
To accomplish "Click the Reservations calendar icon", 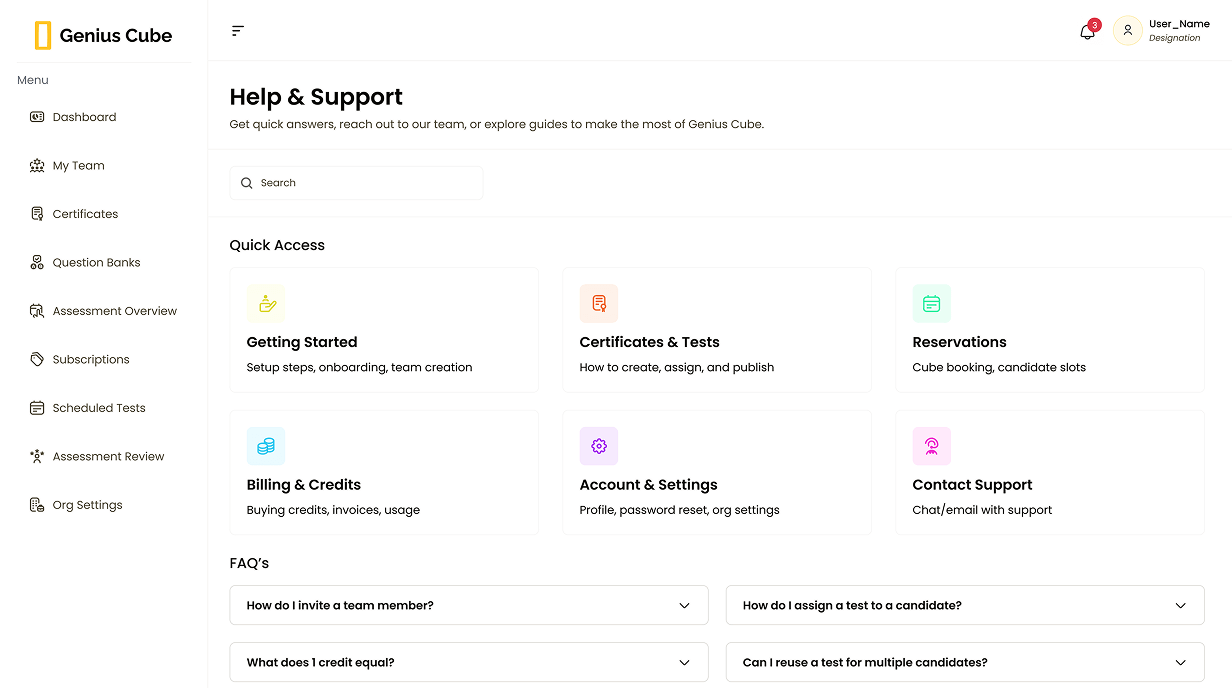I will point(931,304).
